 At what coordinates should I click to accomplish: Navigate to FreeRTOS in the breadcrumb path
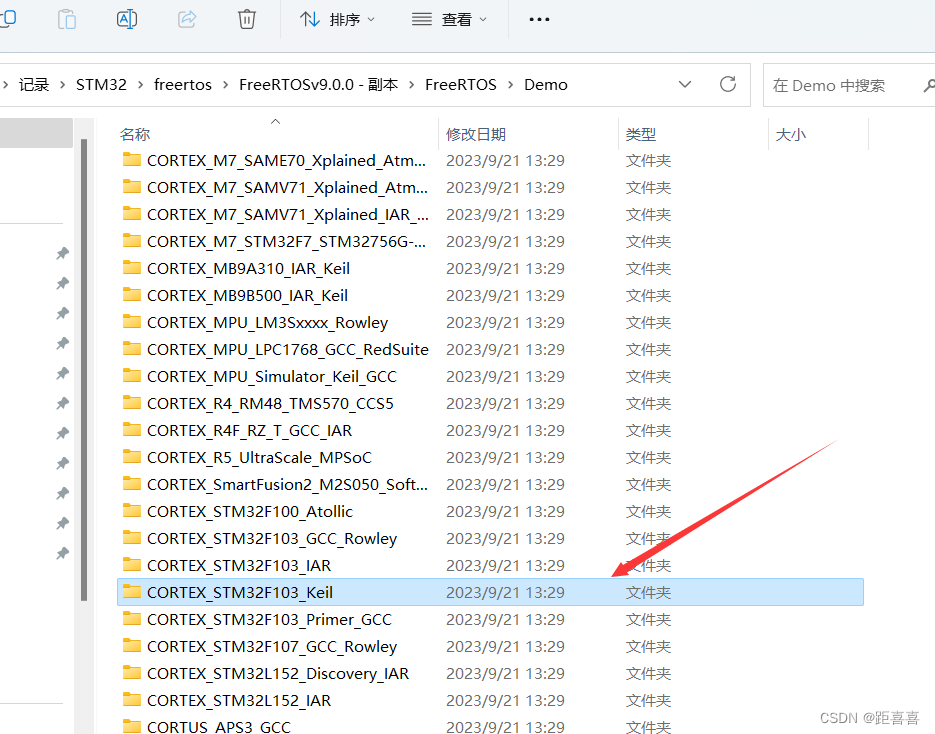[461, 84]
